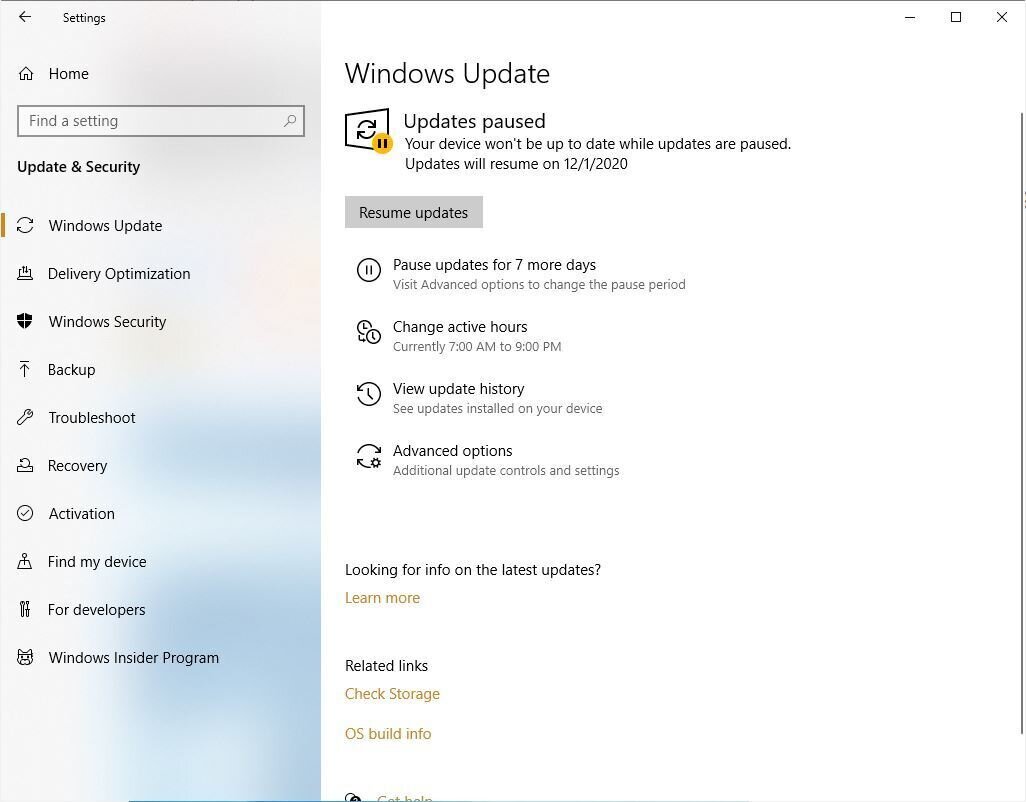Click 'See updates installed on your device' text
1026x802 pixels.
point(497,409)
